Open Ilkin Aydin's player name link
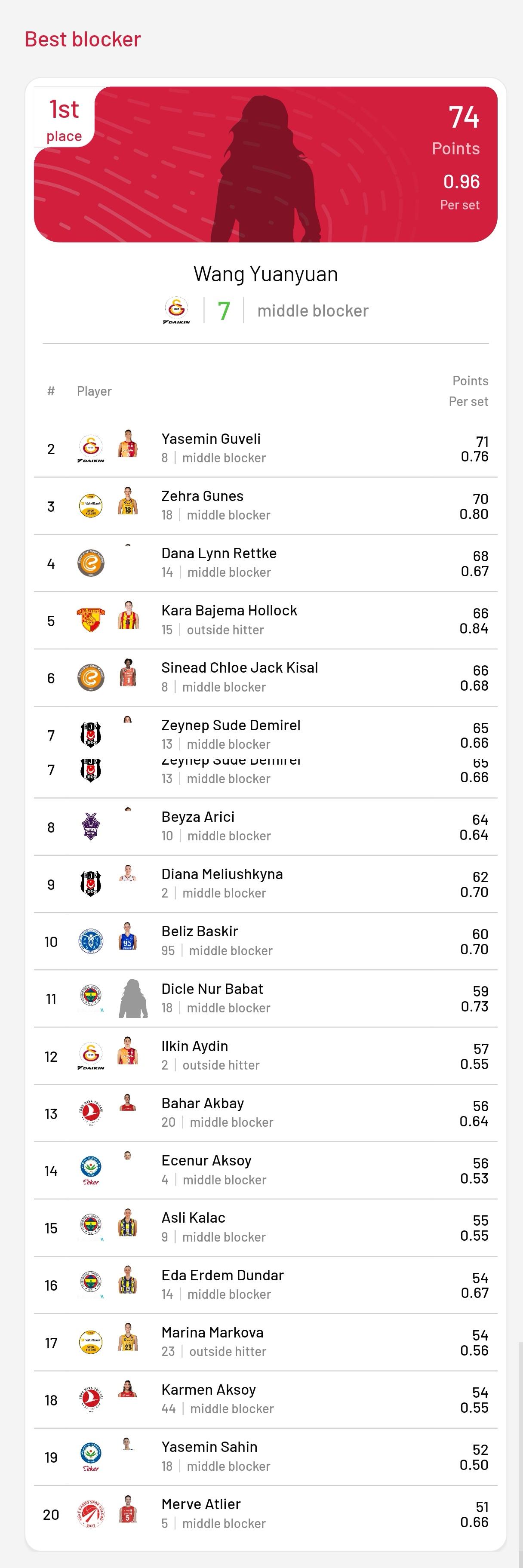The image size is (523, 1568). click(x=195, y=1046)
